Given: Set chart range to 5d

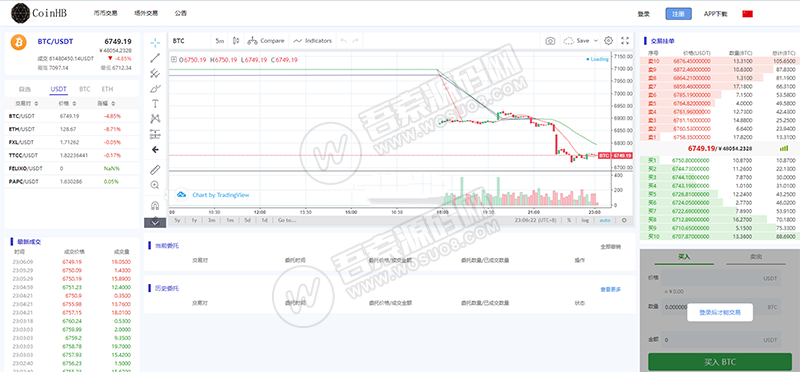Looking at the screenshot, I should [x=247, y=220].
